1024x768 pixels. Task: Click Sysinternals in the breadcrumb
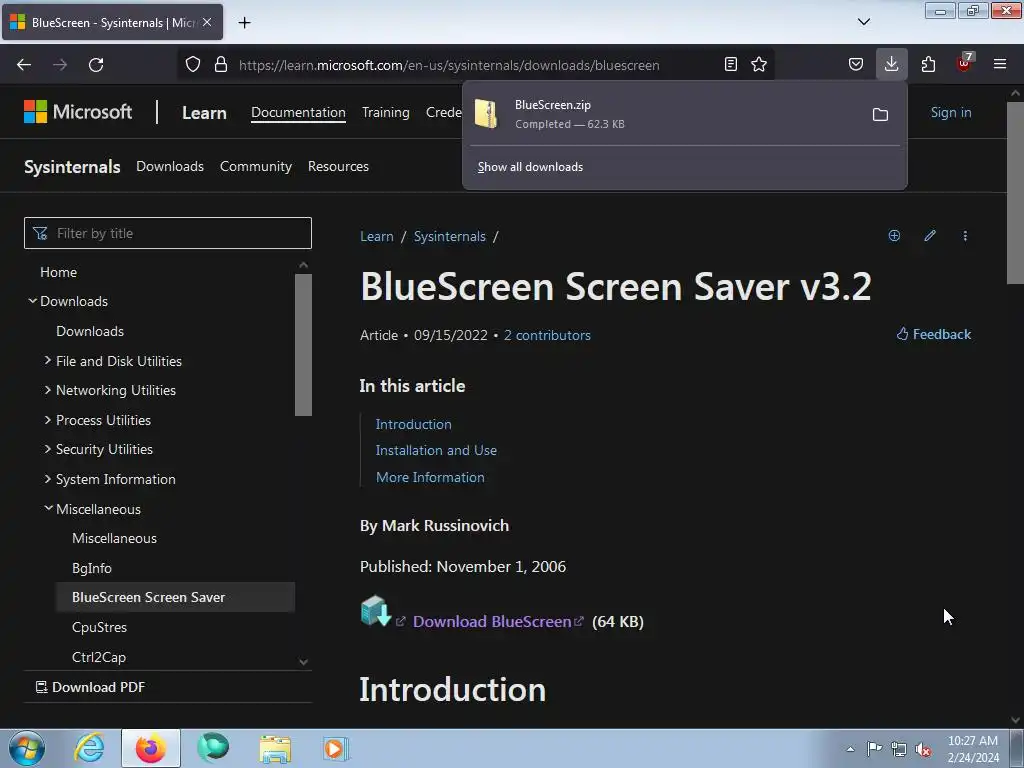coord(450,236)
